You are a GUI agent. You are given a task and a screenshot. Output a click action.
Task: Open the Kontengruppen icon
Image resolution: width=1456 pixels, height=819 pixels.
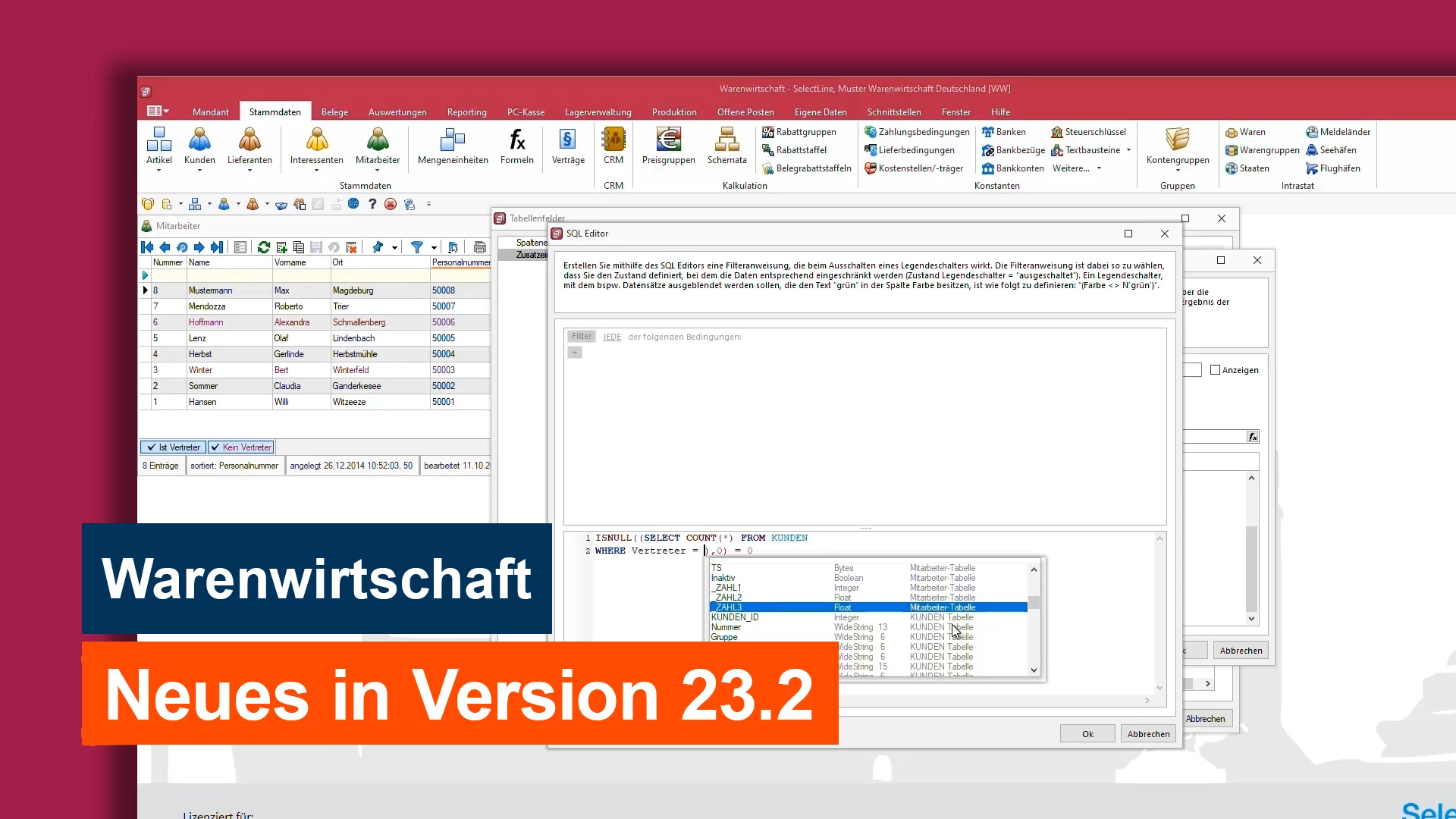tap(1178, 140)
